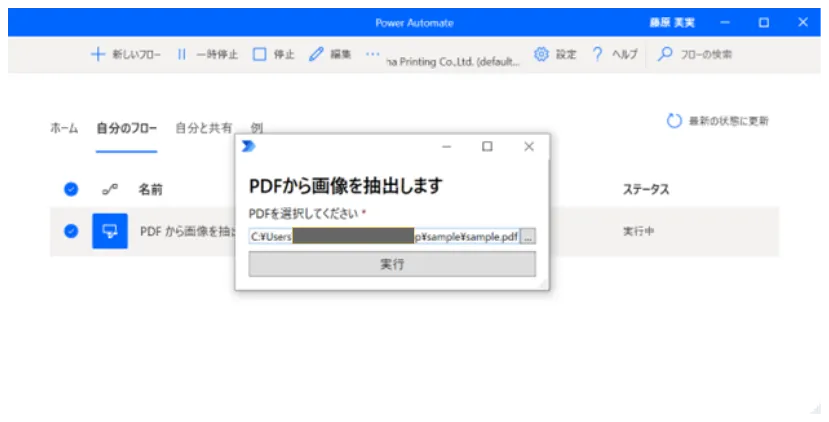Open the flow editor with 編集 pencil
Screen dimensions: 829x422
[x=330, y=54]
